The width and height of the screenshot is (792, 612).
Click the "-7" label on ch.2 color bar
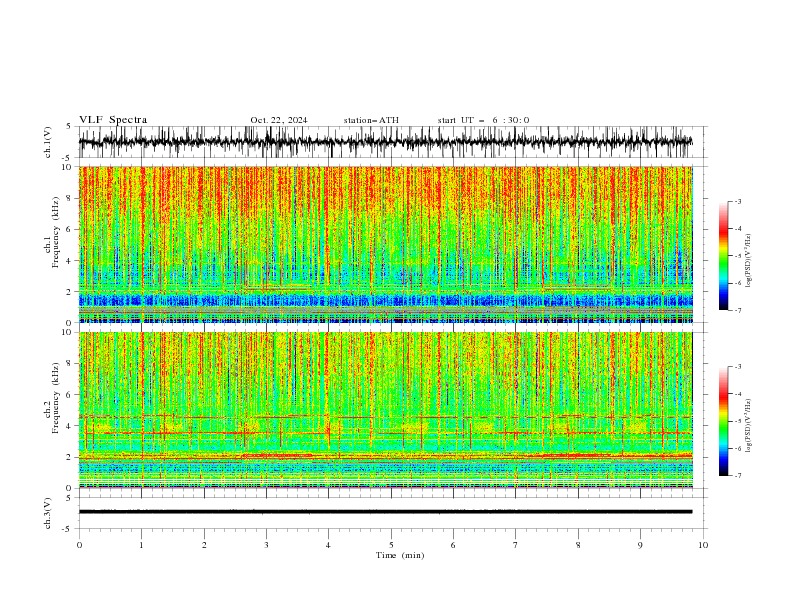737,475
